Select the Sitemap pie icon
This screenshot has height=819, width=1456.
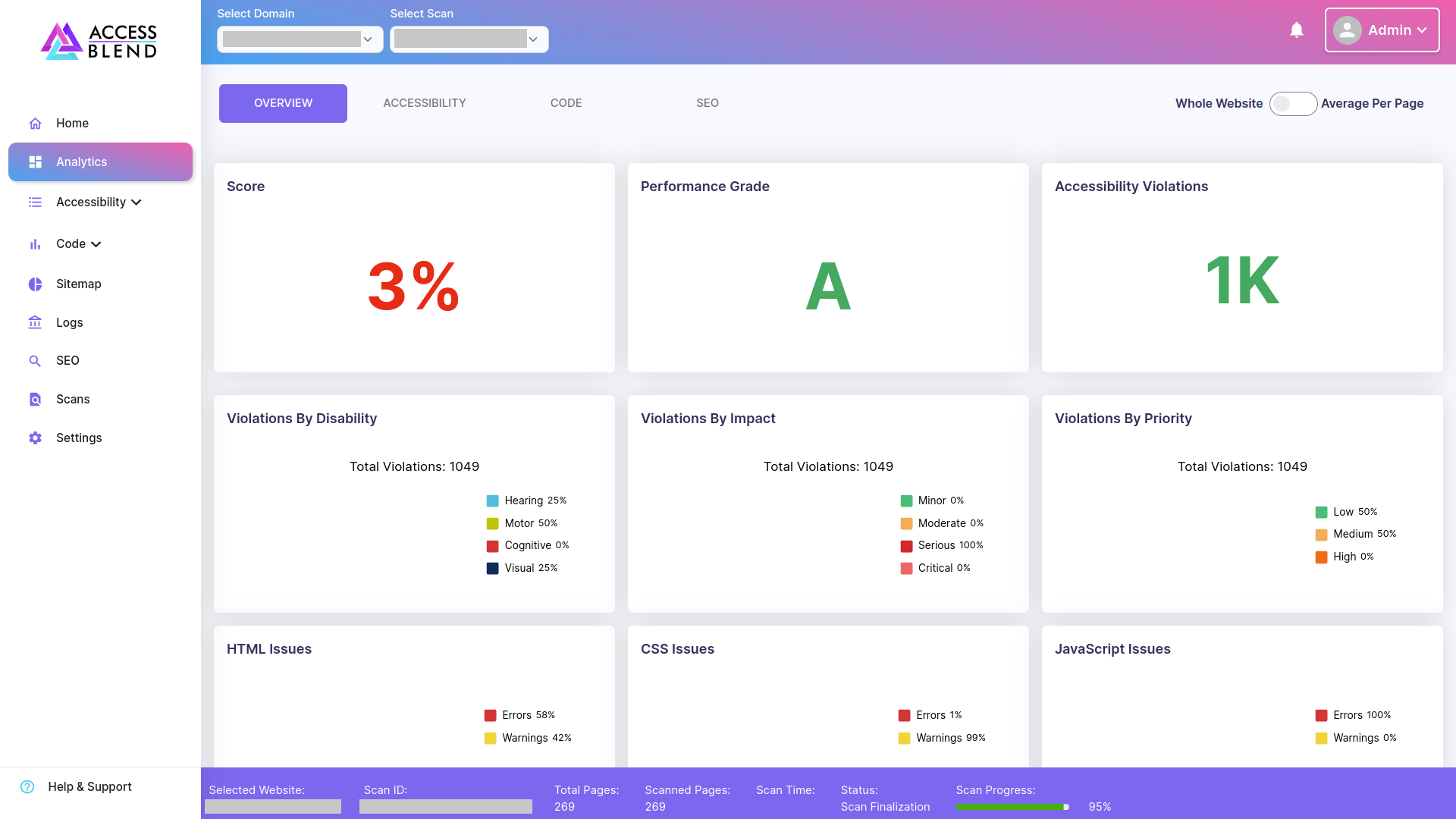tap(35, 284)
